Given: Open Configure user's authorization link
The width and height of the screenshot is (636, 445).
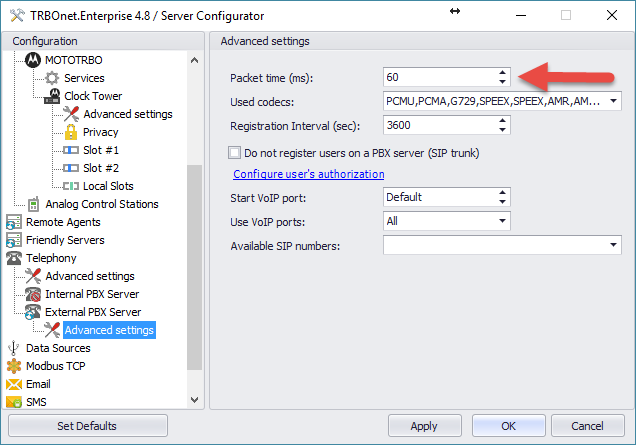Looking at the screenshot, I should 309,174.
